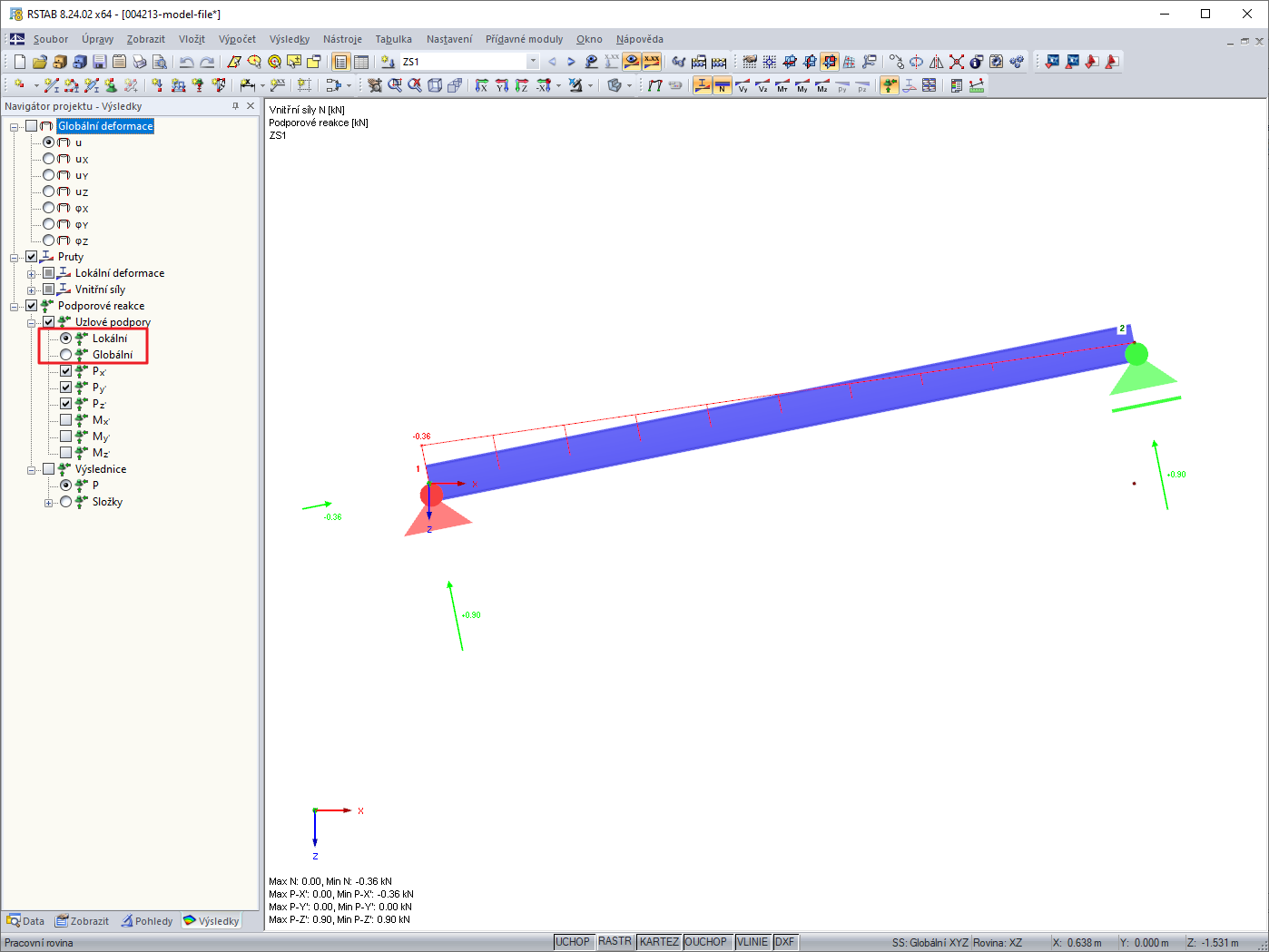
Task: Click the mirror tool icon
Action: [937, 62]
